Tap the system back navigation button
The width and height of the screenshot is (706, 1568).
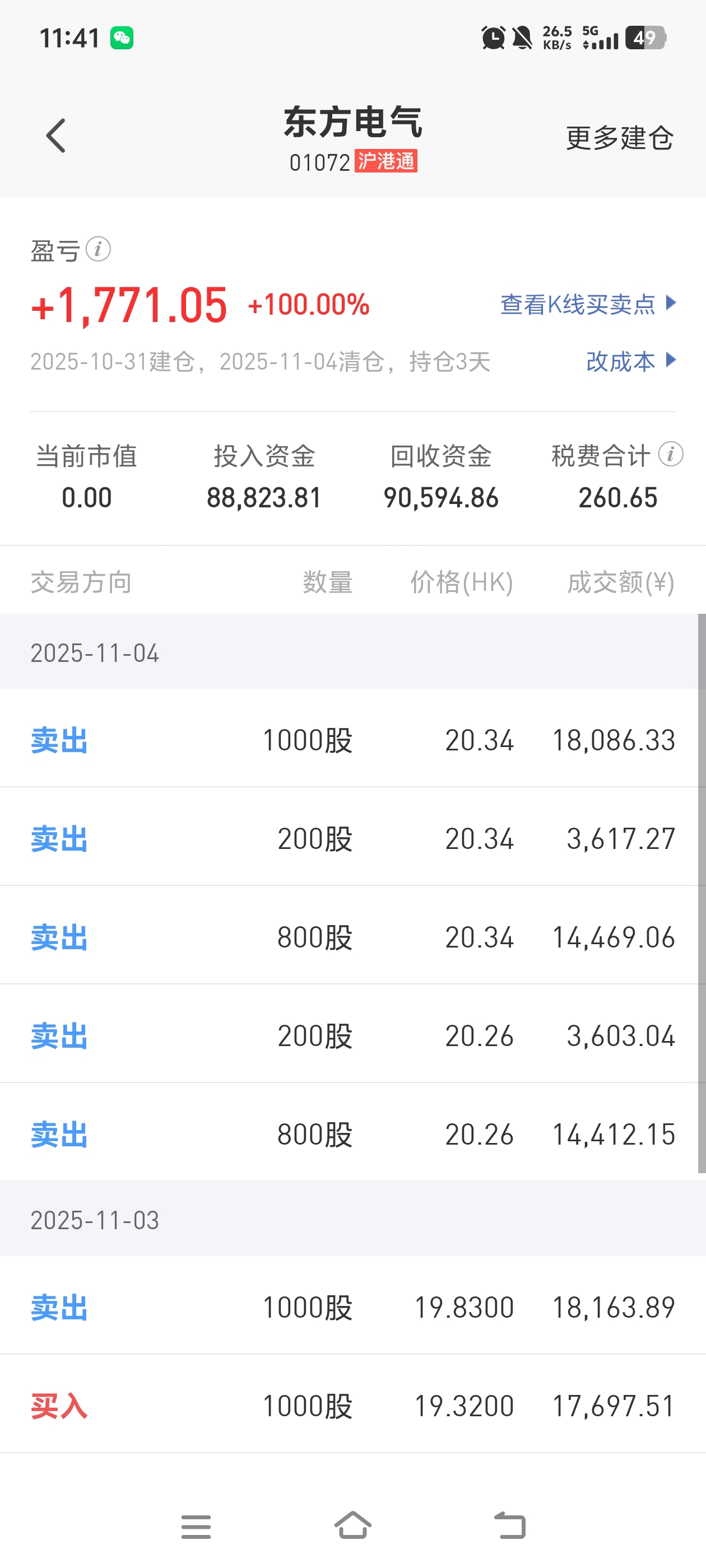[510, 1525]
